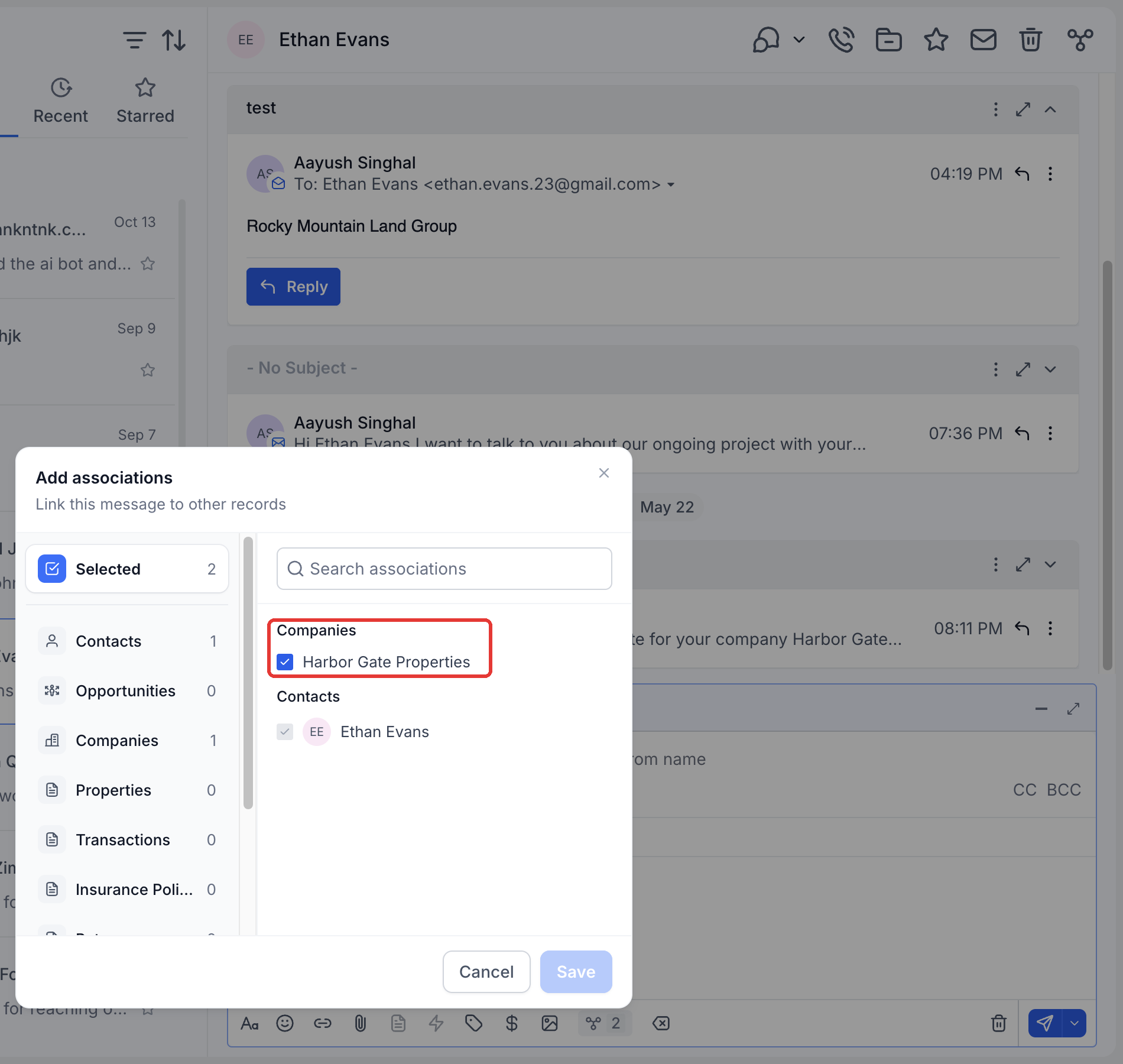
Task: Click the attachment paperclip icon
Action: 361,1023
